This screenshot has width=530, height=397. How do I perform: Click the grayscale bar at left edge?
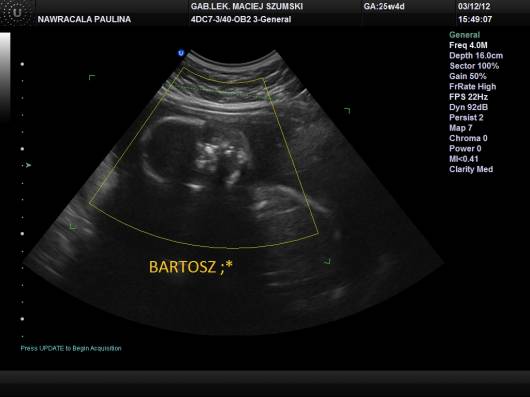point(5,76)
